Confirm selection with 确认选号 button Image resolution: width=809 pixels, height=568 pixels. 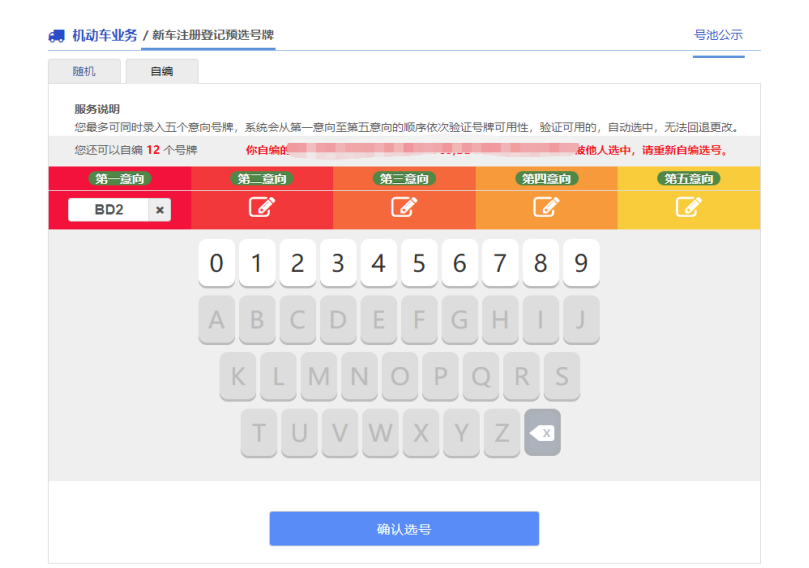pos(404,529)
